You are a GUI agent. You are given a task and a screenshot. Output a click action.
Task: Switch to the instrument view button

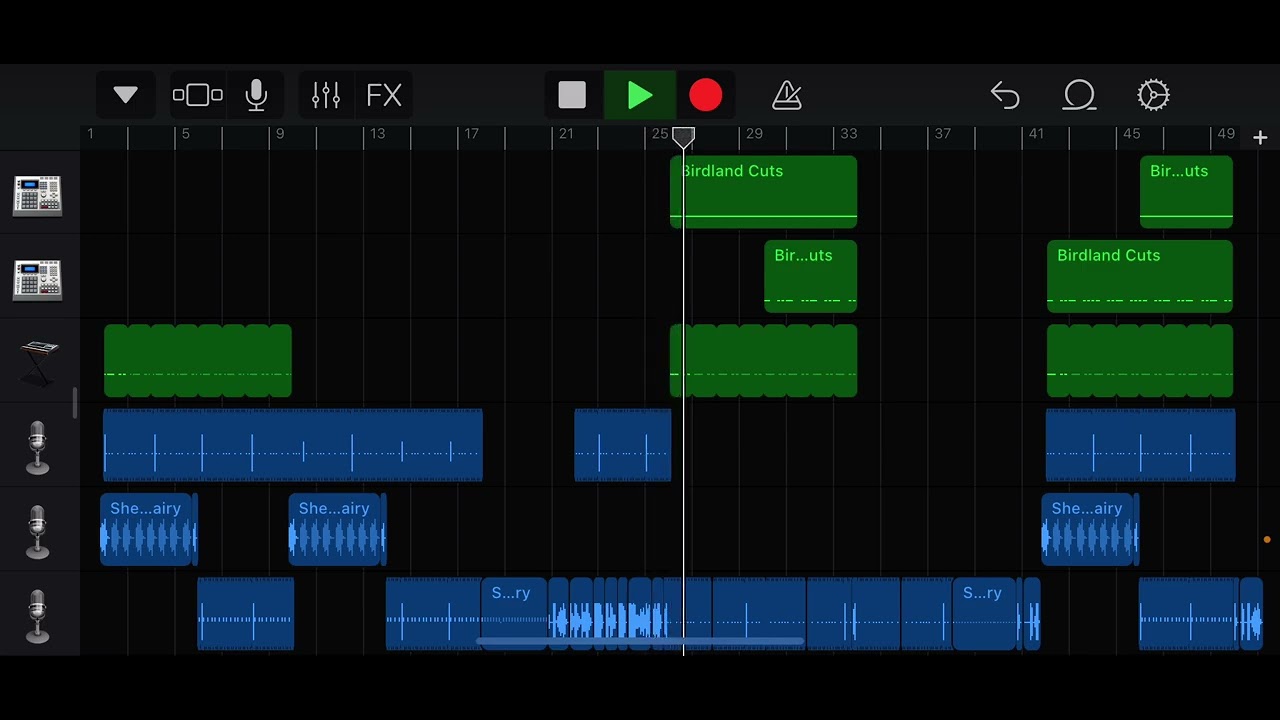pyautogui.click(x=197, y=95)
